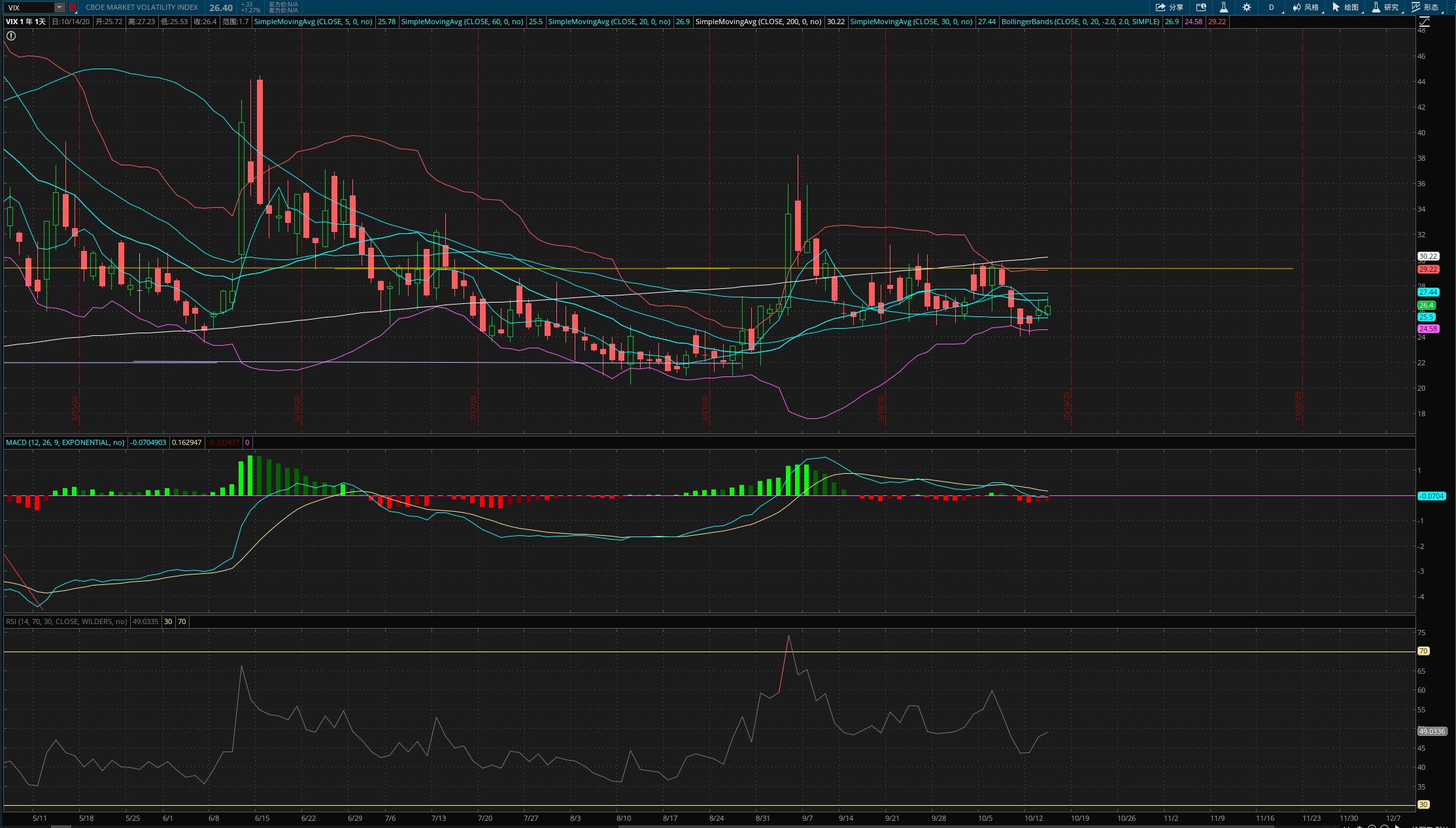
Task: Click the 49.0336 RSI axis bubble
Action: point(1431,731)
